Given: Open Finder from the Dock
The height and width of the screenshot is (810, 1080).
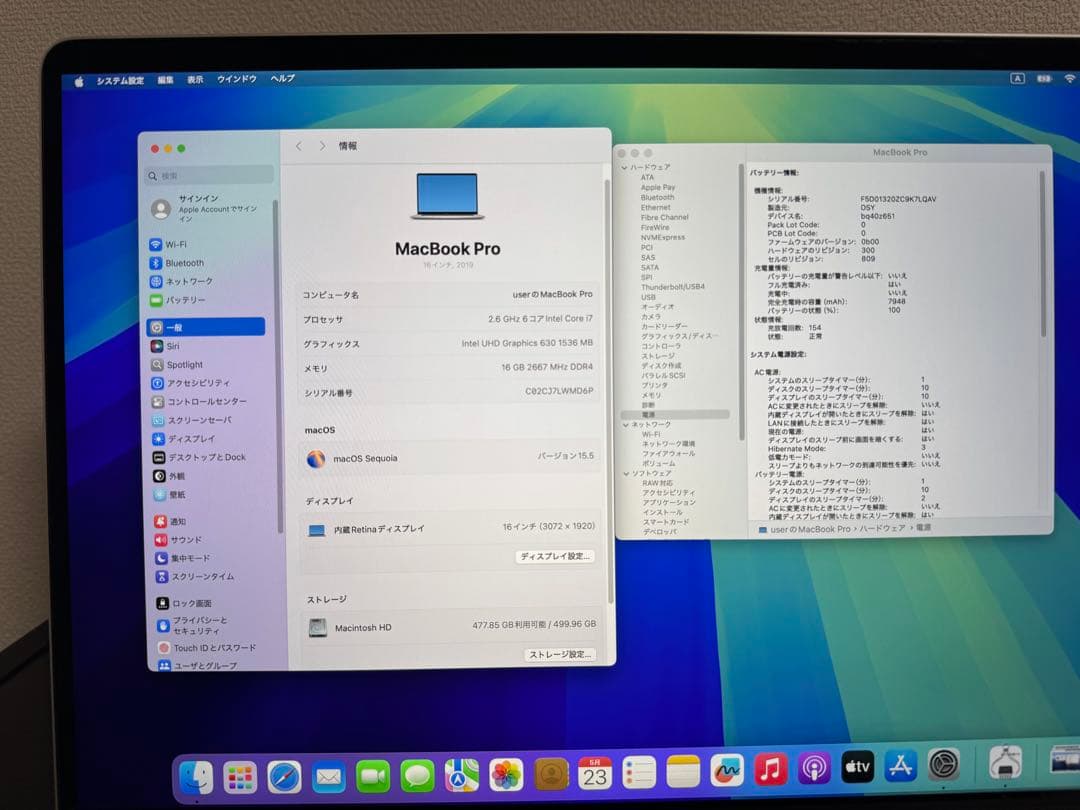Looking at the screenshot, I should coord(196,778).
